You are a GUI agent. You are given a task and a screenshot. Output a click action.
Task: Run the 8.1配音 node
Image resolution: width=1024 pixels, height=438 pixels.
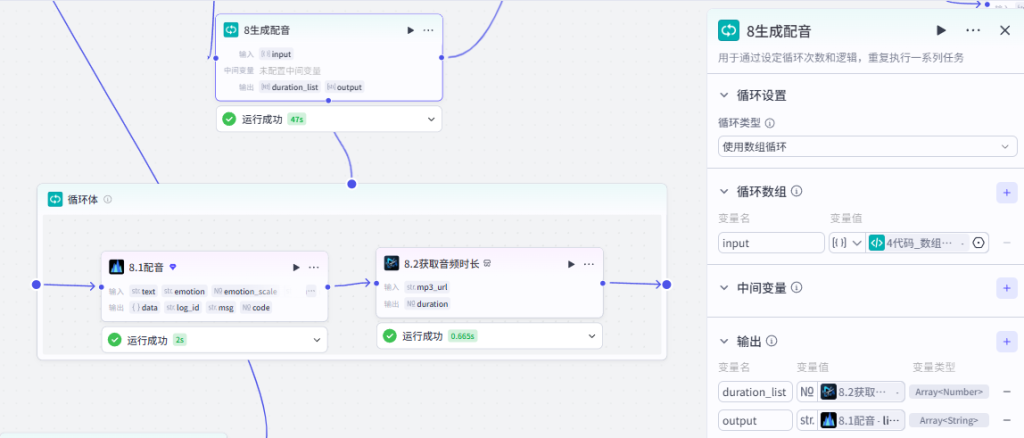[x=296, y=267]
